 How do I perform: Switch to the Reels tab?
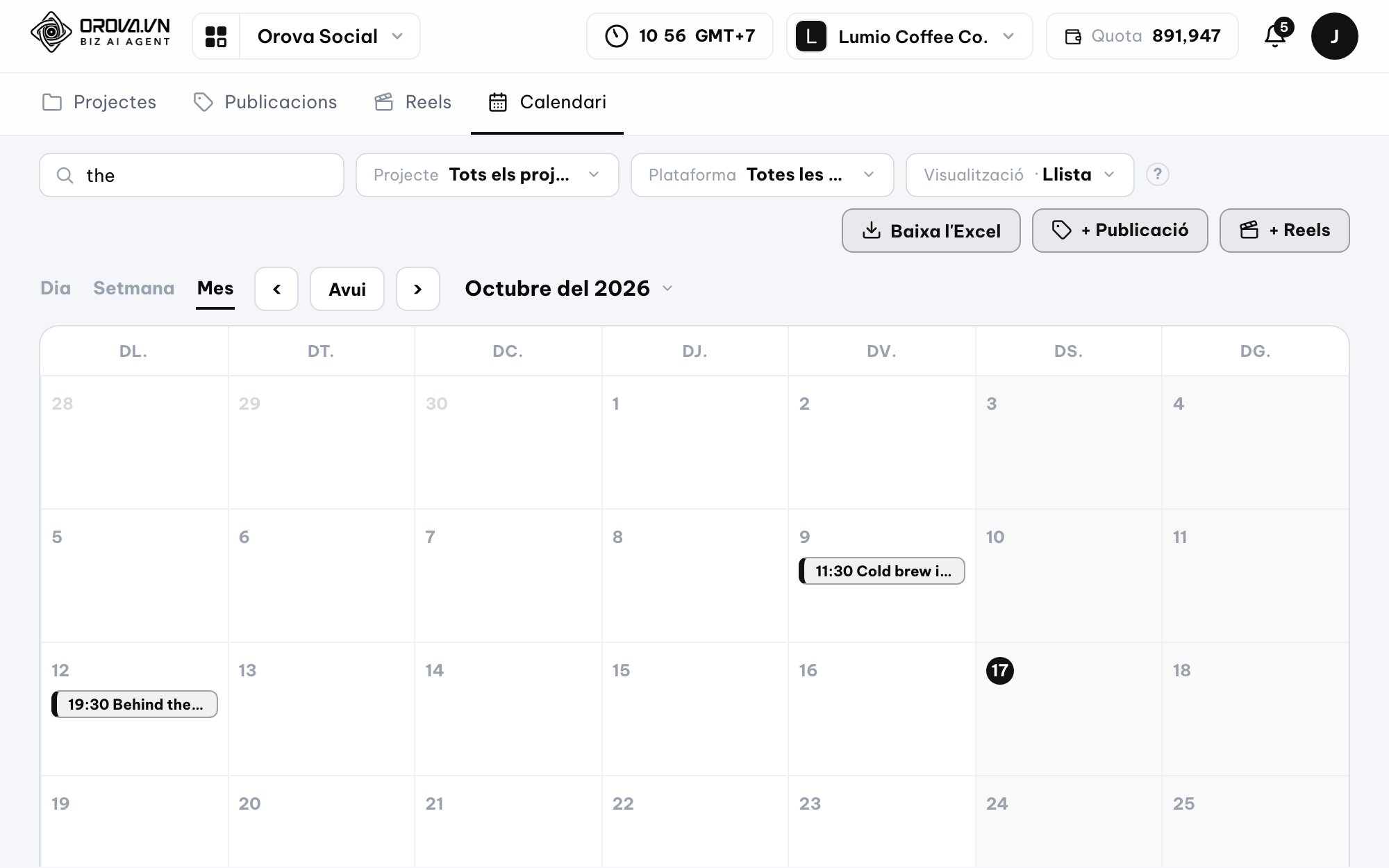click(x=413, y=102)
